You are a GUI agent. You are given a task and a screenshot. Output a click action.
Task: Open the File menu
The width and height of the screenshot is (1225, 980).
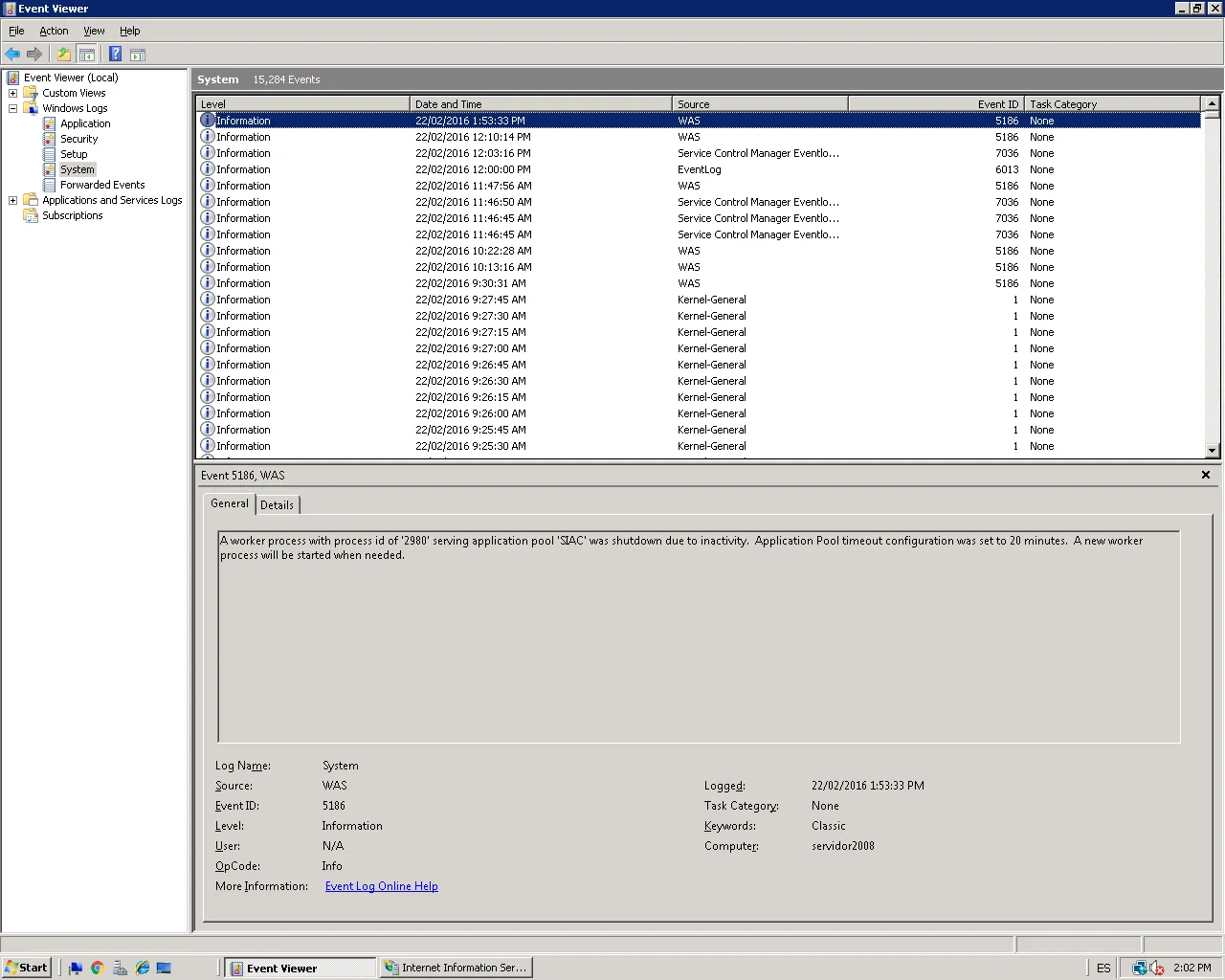[x=16, y=31]
